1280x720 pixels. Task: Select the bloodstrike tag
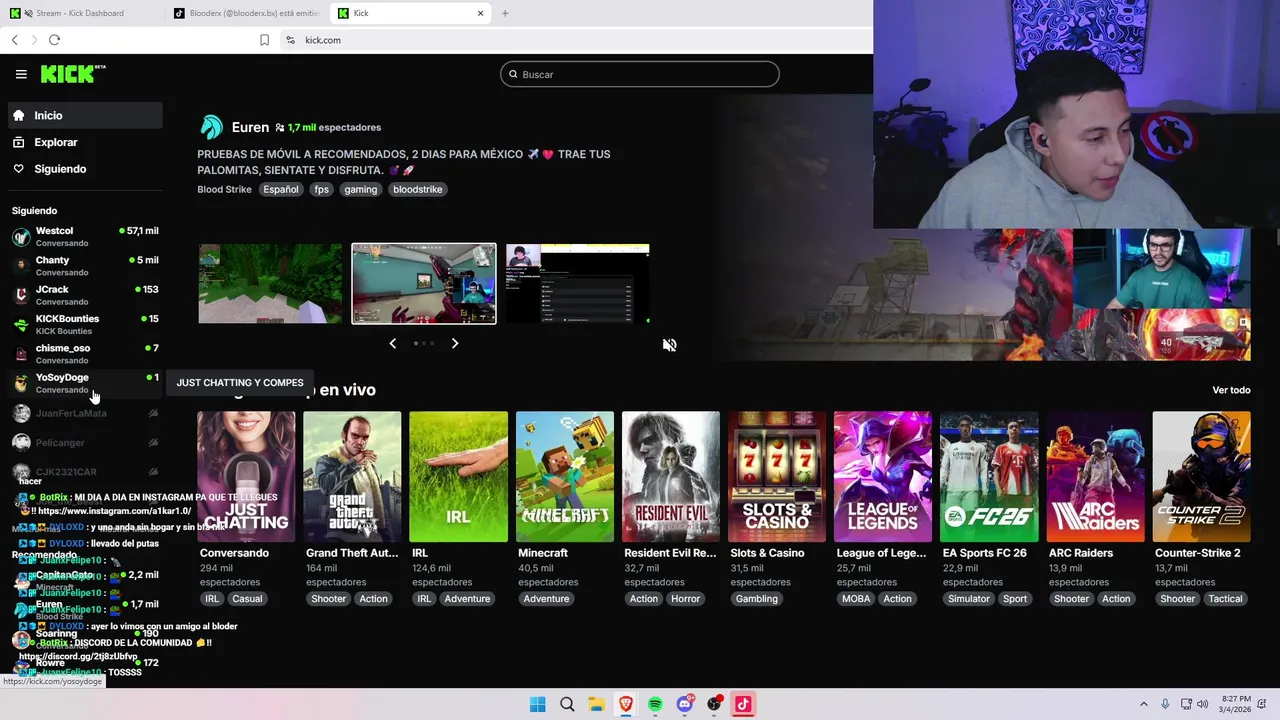coord(417,189)
